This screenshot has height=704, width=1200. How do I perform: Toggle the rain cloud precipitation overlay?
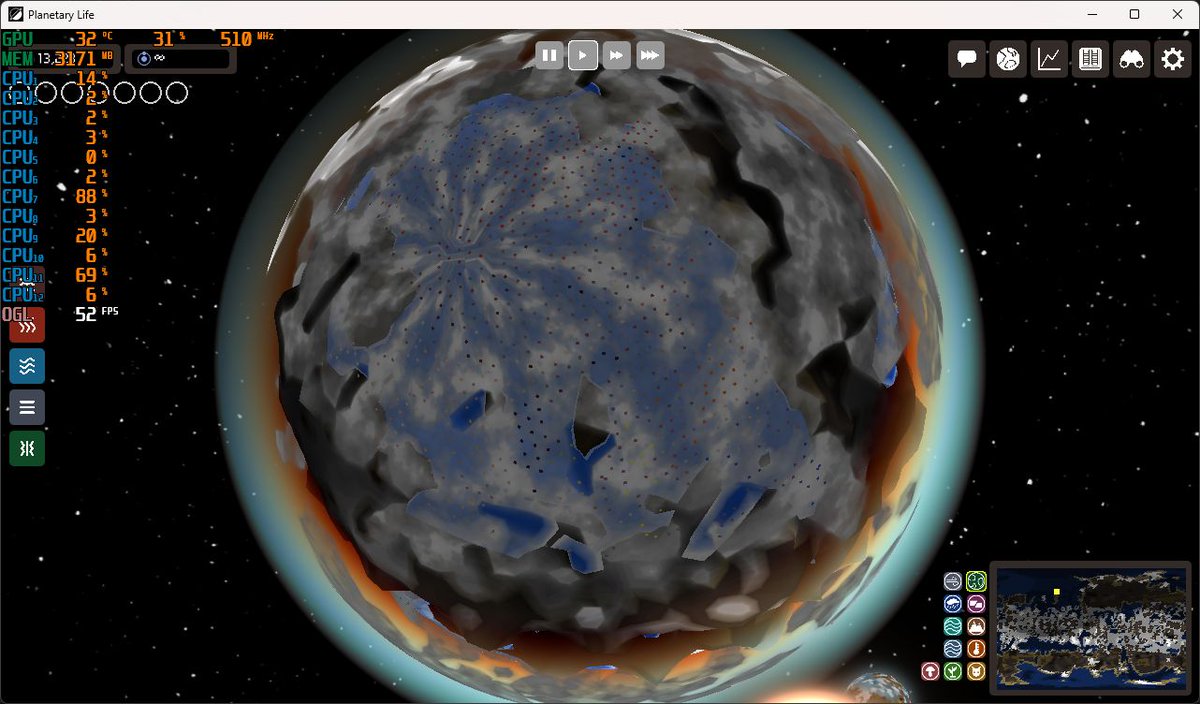pyautogui.click(x=953, y=604)
